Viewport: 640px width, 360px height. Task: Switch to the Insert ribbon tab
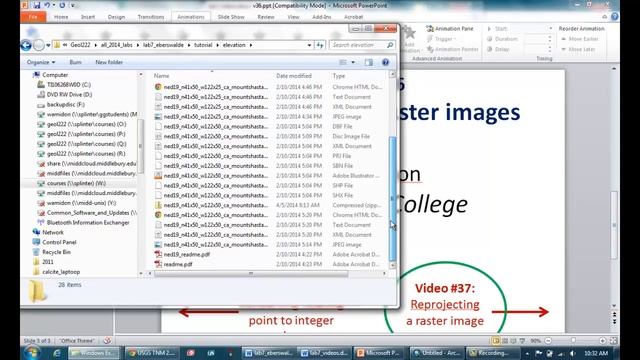(88, 17)
